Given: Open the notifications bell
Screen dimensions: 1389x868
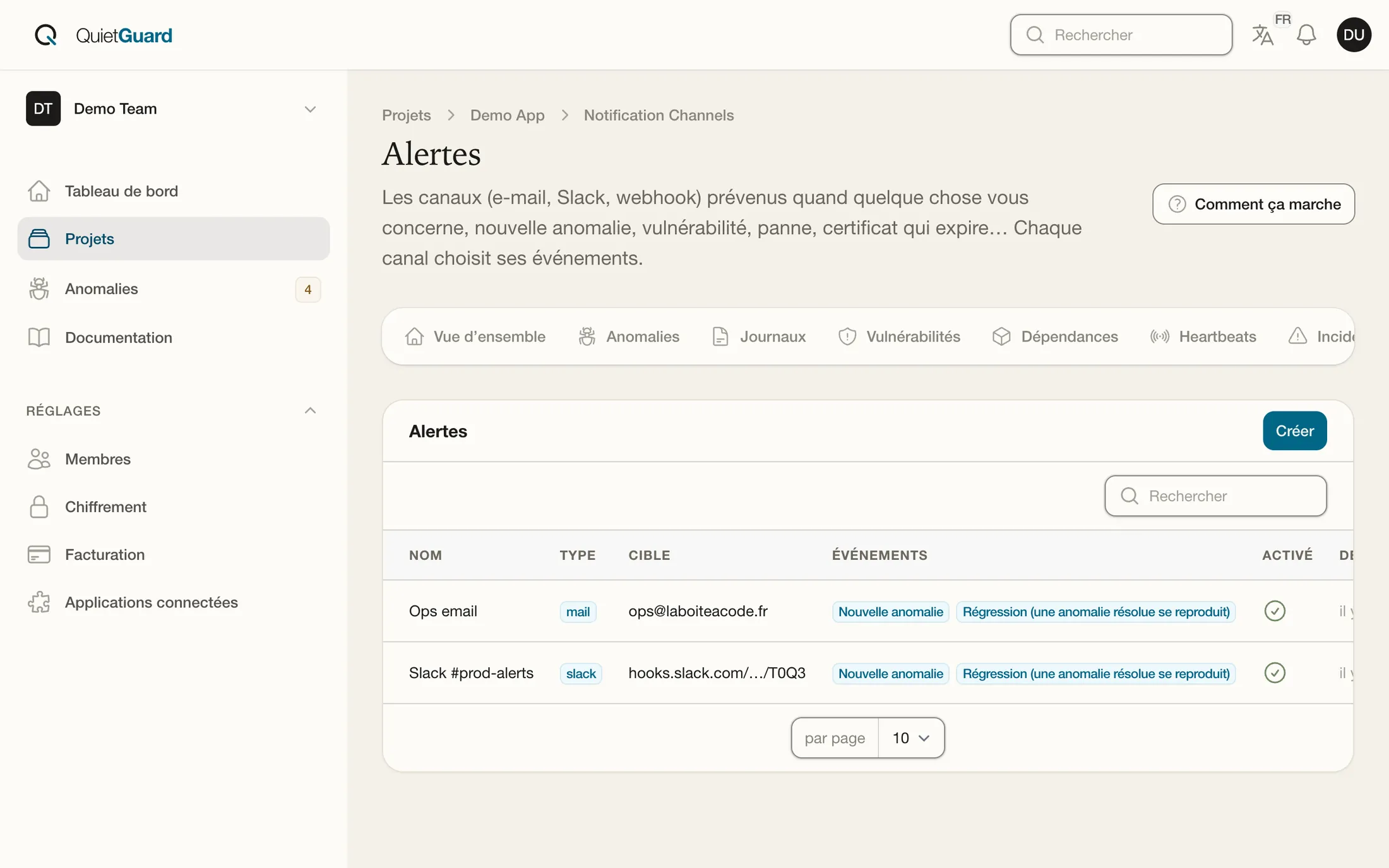Looking at the screenshot, I should coord(1306,35).
